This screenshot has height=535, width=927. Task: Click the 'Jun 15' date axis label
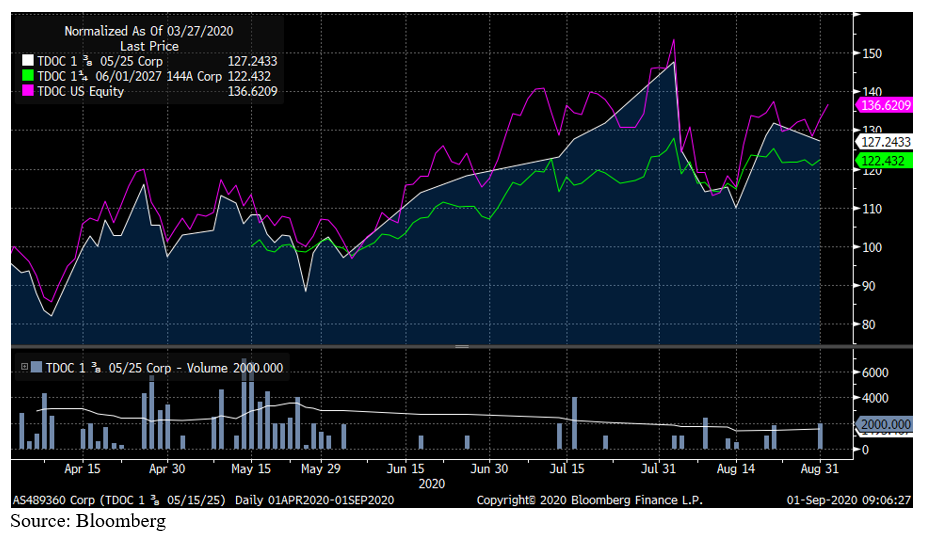pyautogui.click(x=406, y=469)
